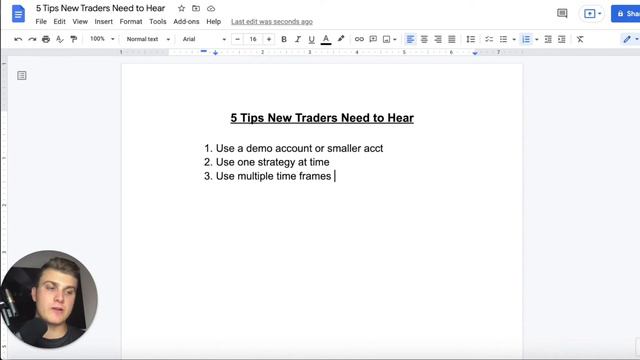Click the Undo arrow
Image resolution: width=640 pixels, height=360 pixels.
[x=18, y=39]
